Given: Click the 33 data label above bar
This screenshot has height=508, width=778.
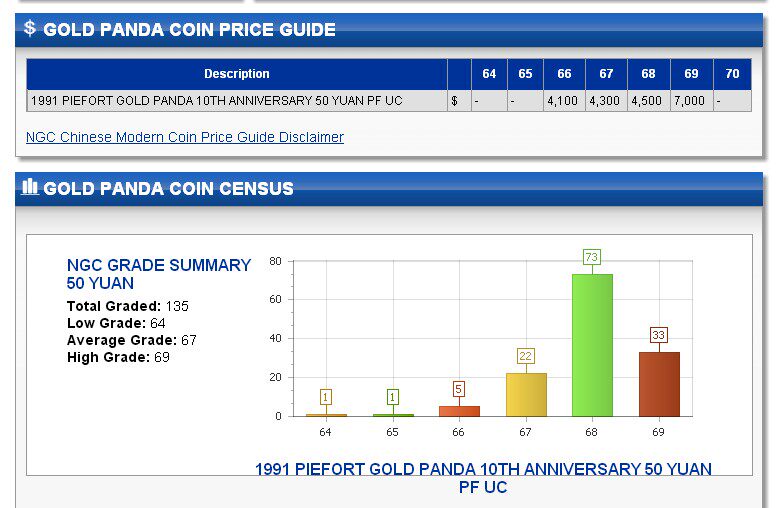Looking at the screenshot, I should coord(659,335).
